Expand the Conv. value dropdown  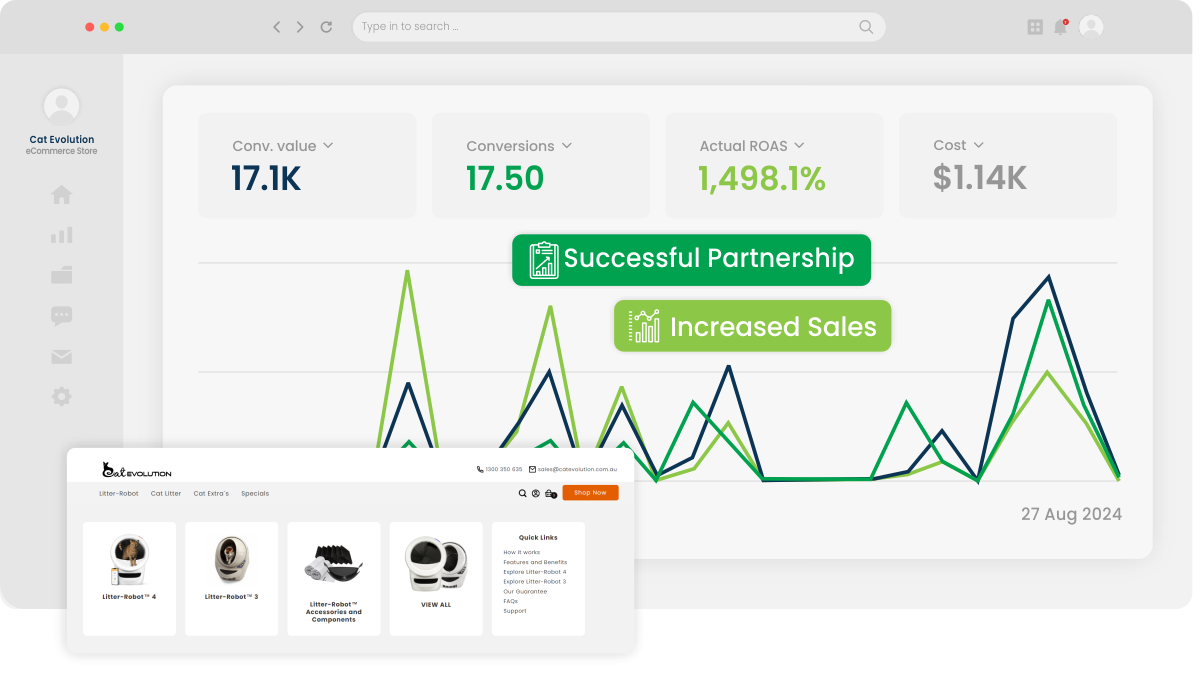(328, 146)
